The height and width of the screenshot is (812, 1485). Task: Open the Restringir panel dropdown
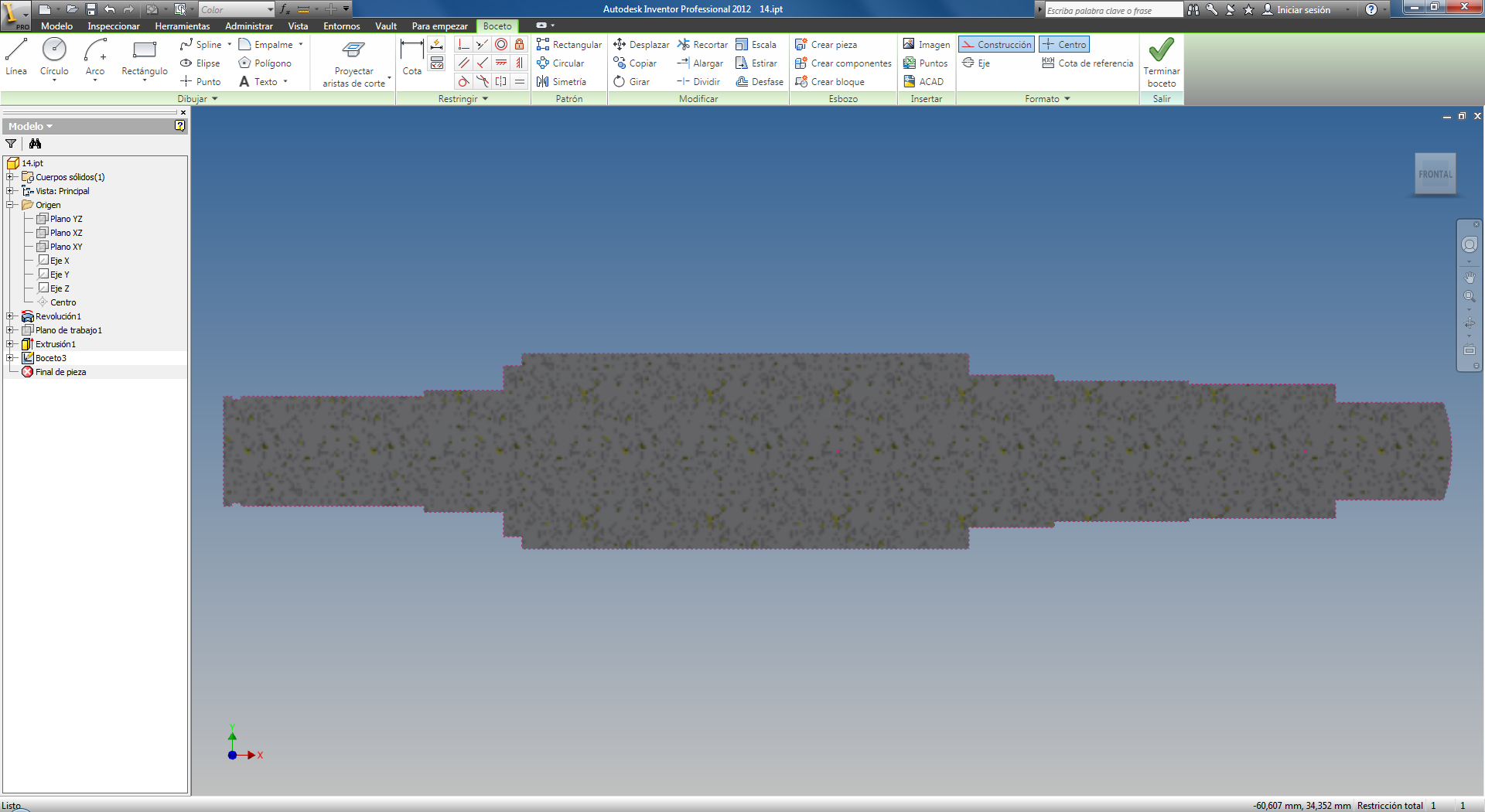(463, 99)
